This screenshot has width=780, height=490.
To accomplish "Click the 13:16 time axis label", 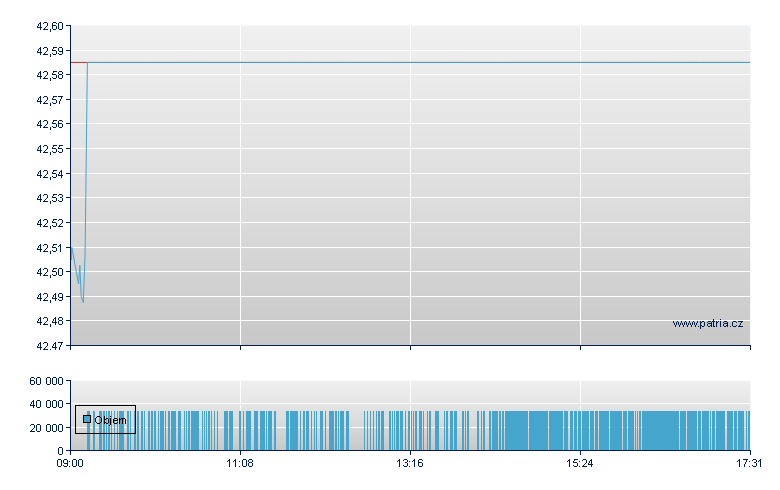I will (410, 464).
